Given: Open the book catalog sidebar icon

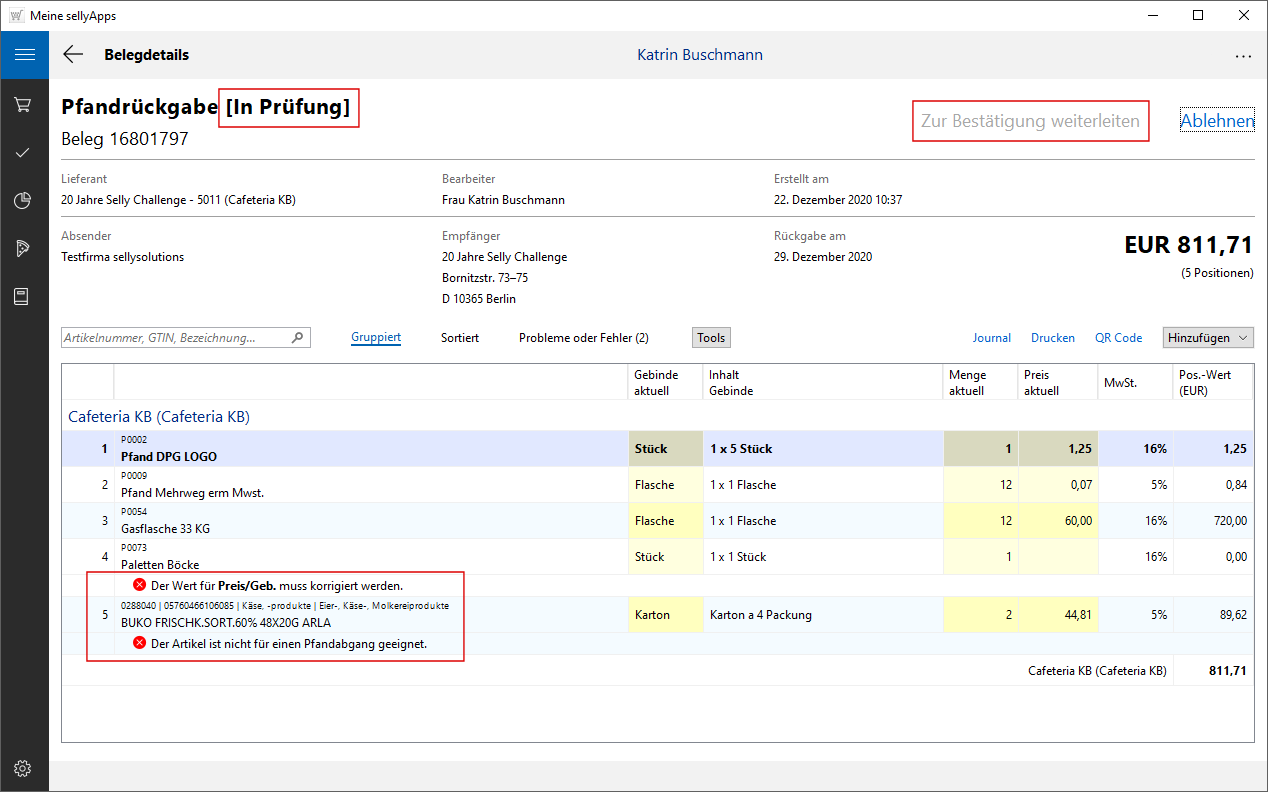Looking at the screenshot, I should (24, 297).
